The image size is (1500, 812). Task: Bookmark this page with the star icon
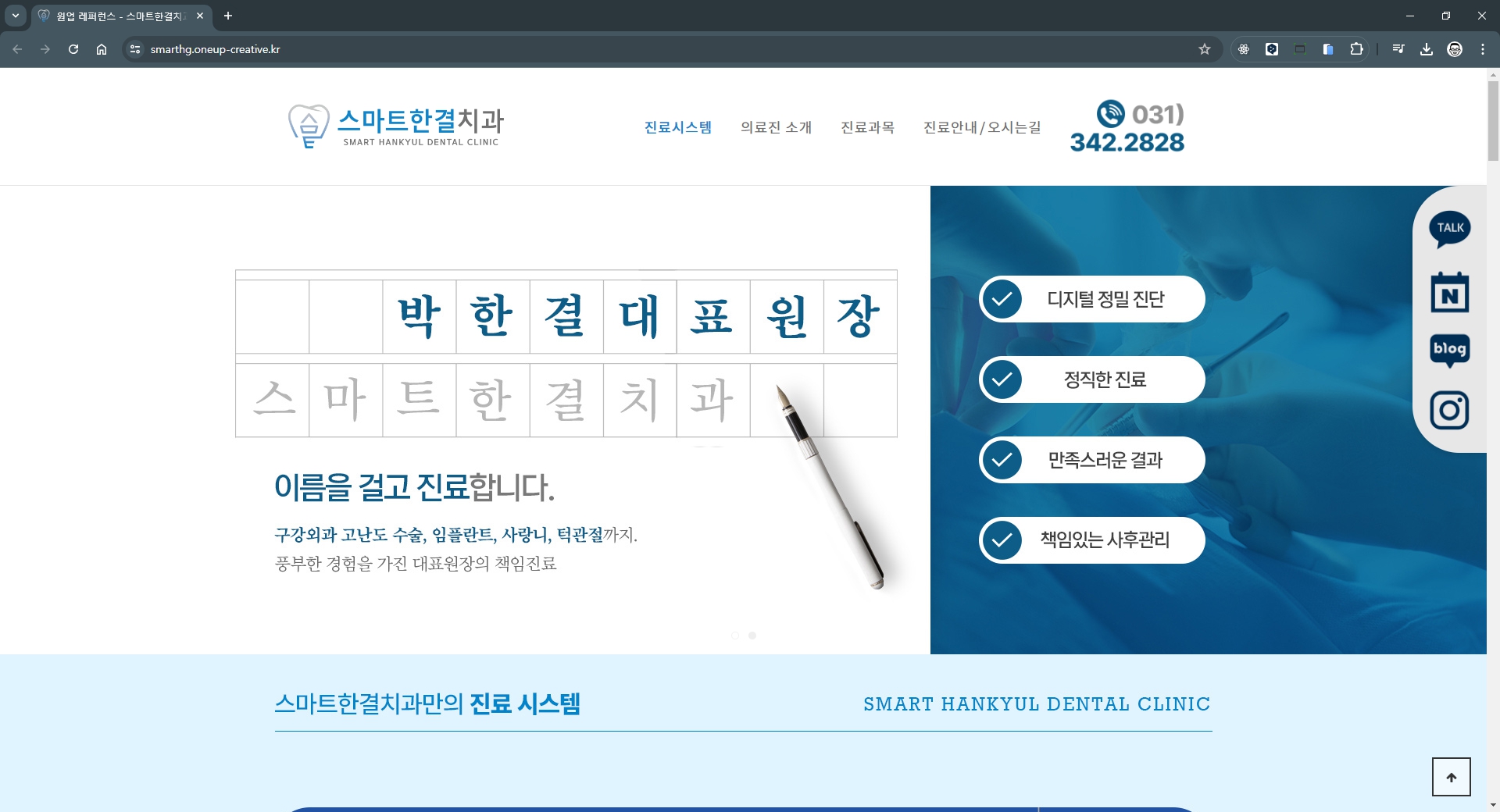1205,49
